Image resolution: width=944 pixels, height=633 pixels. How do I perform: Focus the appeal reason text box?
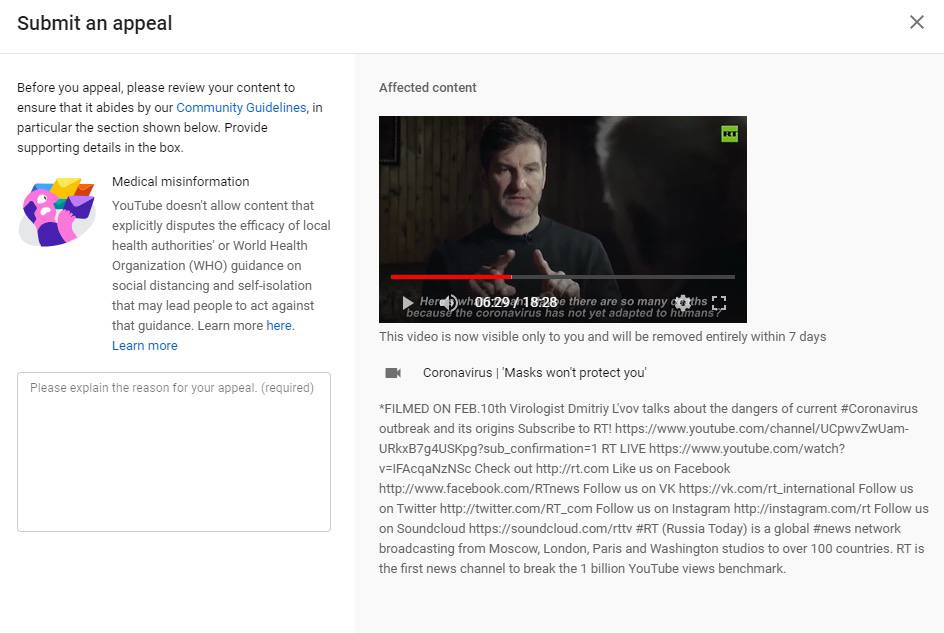click(x=174, y=452)
